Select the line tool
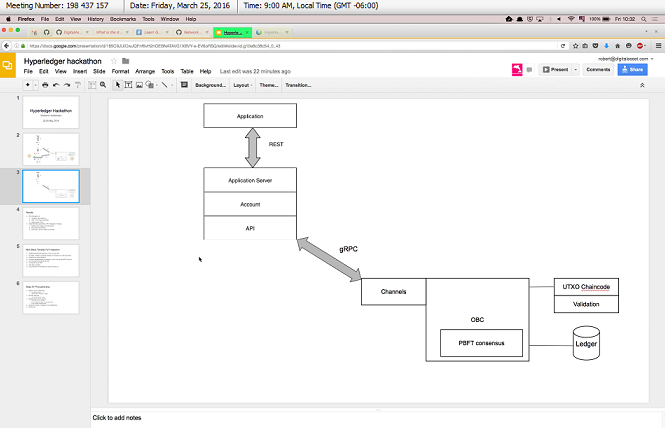The image size is (665, 428). click(165, 85)
